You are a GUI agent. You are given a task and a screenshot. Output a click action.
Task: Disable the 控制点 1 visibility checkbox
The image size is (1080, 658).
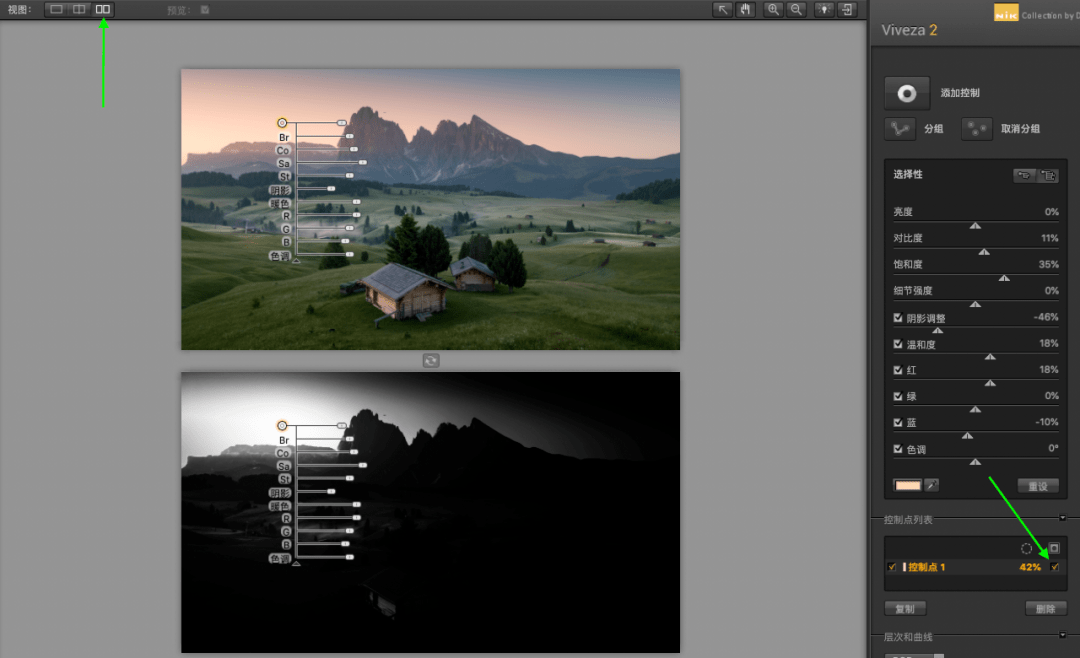[x=891, y=567]
